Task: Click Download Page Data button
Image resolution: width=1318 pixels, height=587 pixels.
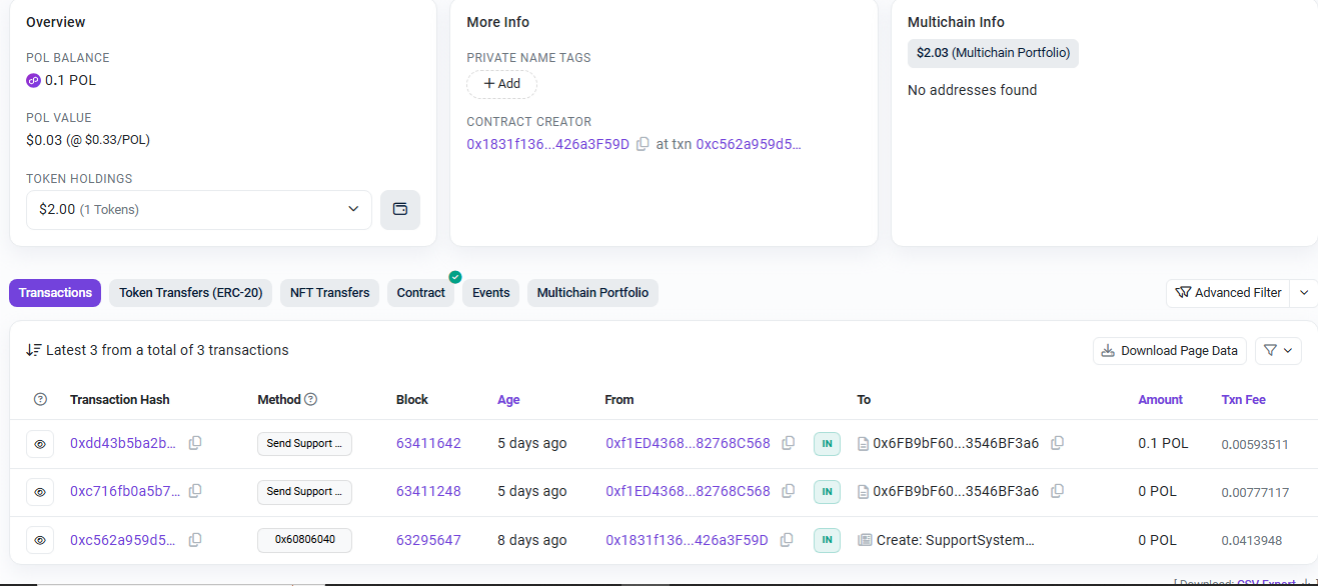Action: [1169, 351]
